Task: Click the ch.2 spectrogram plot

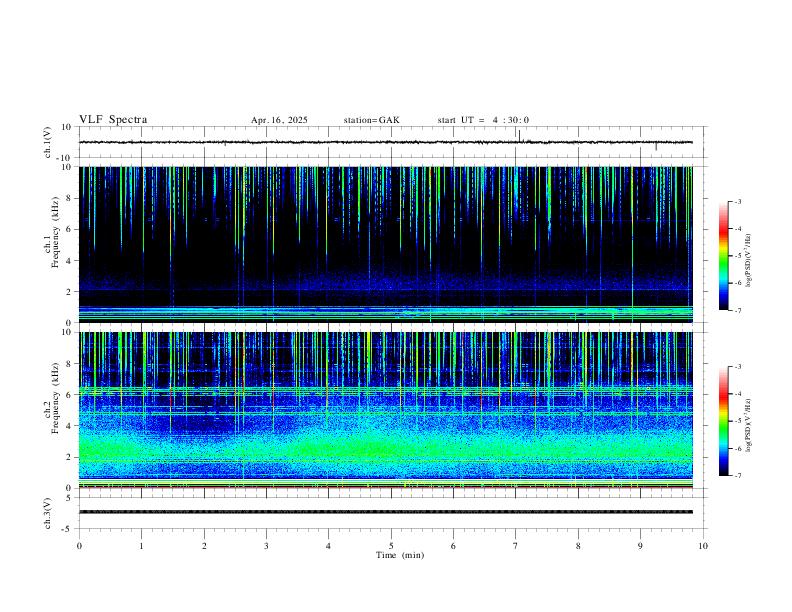Action: click(386, 410)
